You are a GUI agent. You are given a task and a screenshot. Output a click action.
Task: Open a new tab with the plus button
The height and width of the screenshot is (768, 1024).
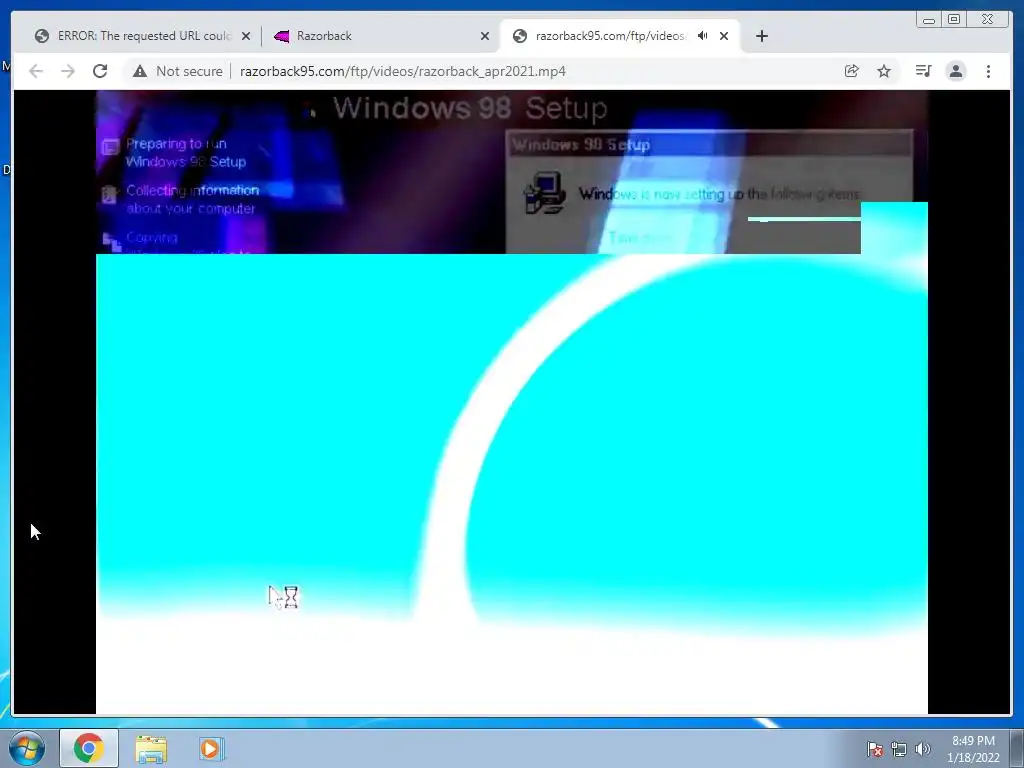761,36
